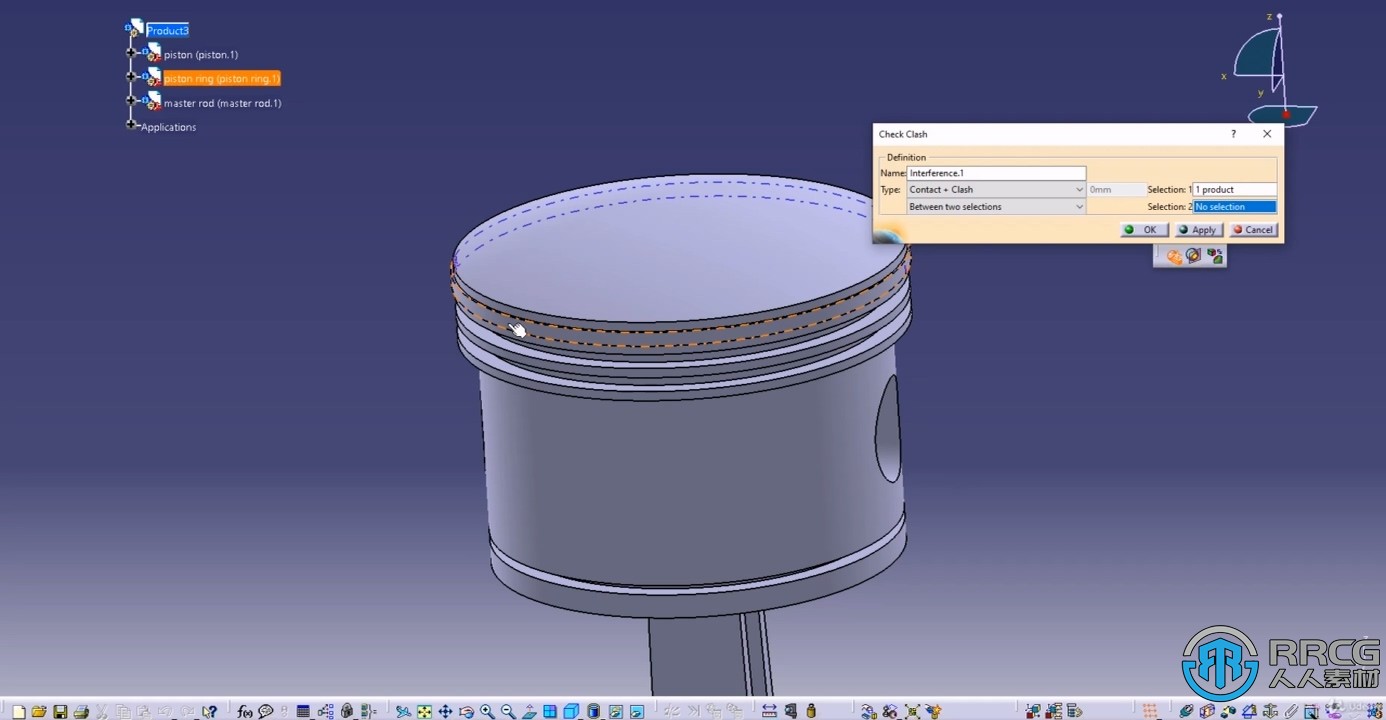This screenshot has height=720, width=1386.
Task: Click the Measure Between icon
Action: [x=769, y=712]
